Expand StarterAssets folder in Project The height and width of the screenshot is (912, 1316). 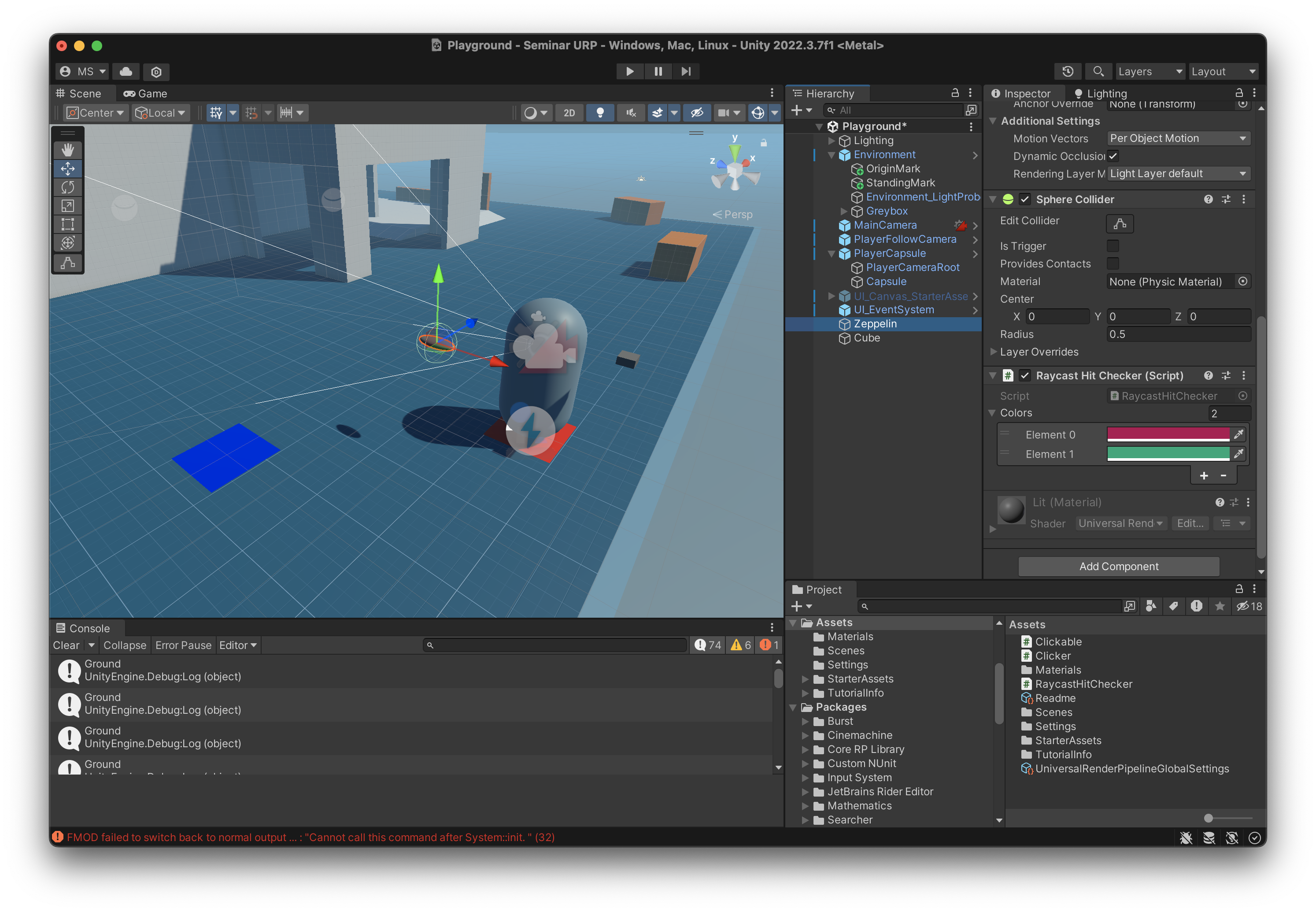tap(805, 679)
